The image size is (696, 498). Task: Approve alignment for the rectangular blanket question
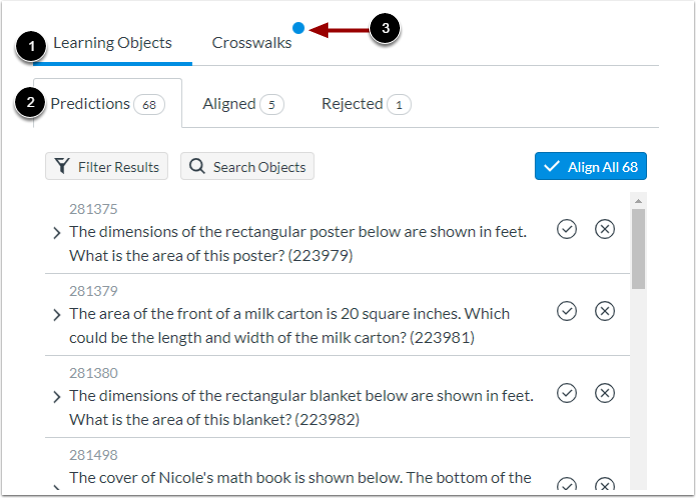click(x=567, y=393)
